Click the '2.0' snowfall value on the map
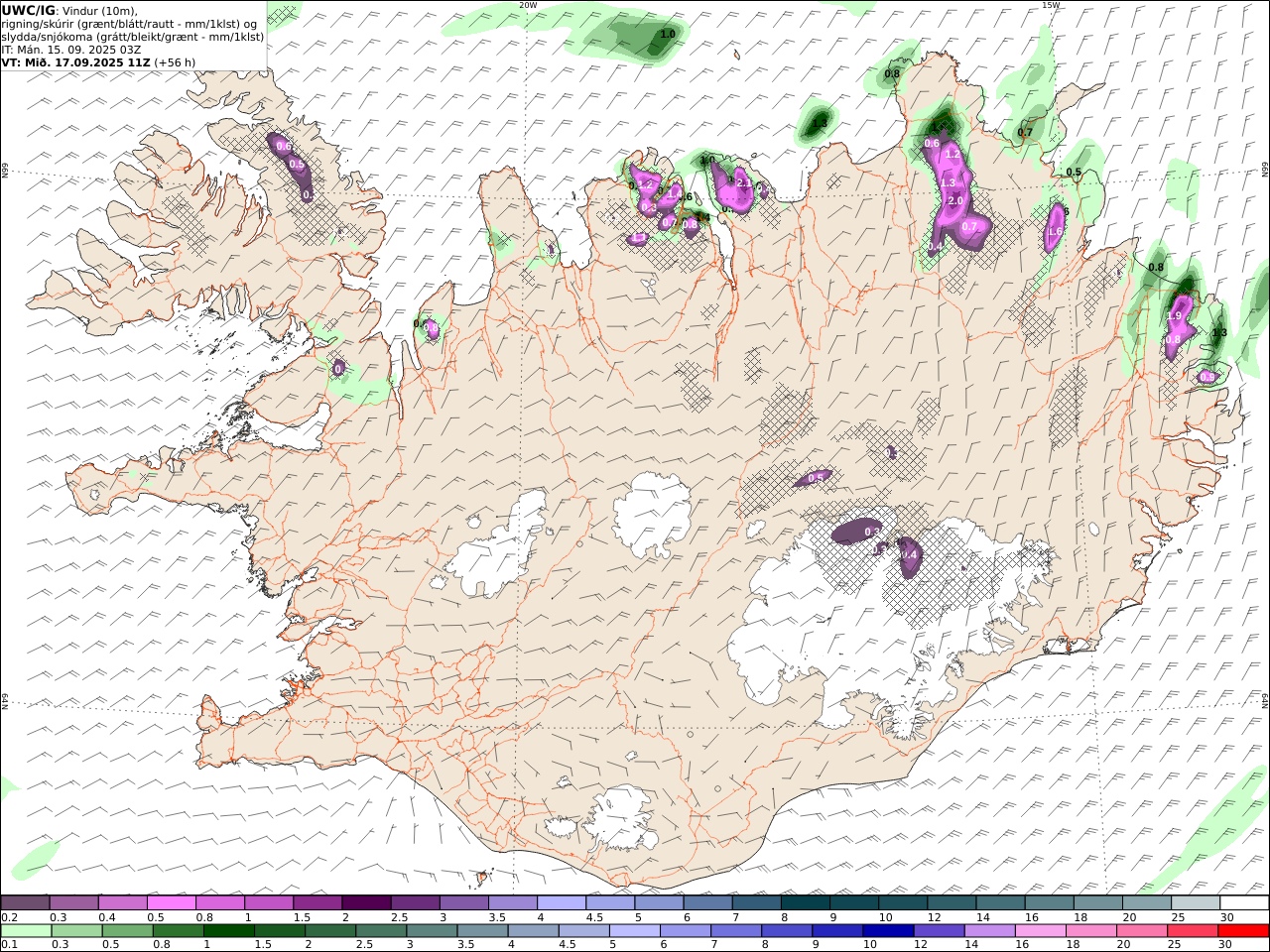The width and height of the screenshot is (1270, 952). 956,201
